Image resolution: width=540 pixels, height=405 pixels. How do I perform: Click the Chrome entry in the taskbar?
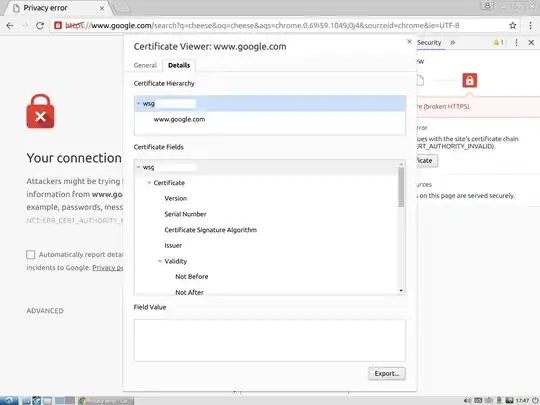pos(106,401)
